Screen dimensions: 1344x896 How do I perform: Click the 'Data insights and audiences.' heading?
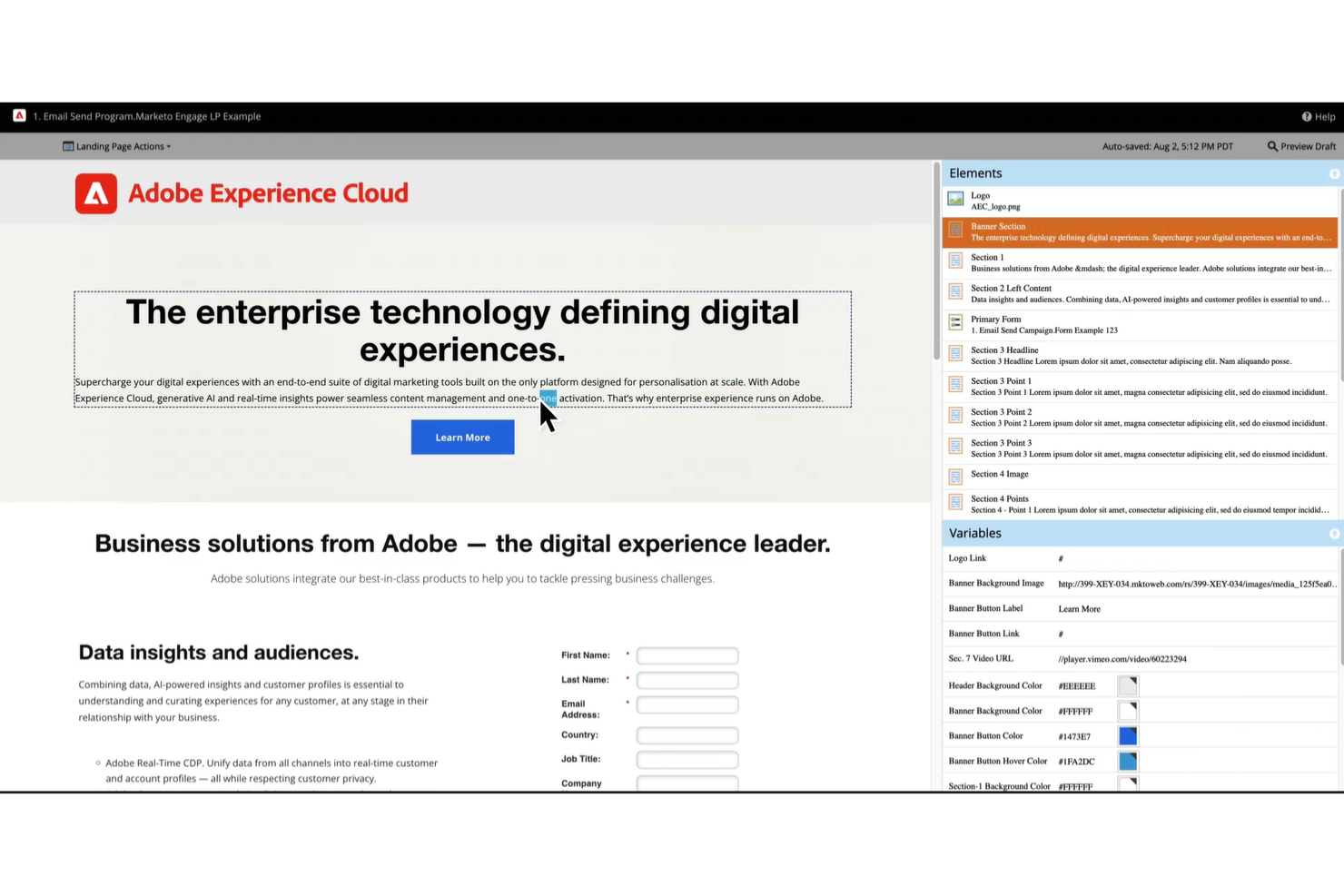pyautogui.click(x=219, y=653)
